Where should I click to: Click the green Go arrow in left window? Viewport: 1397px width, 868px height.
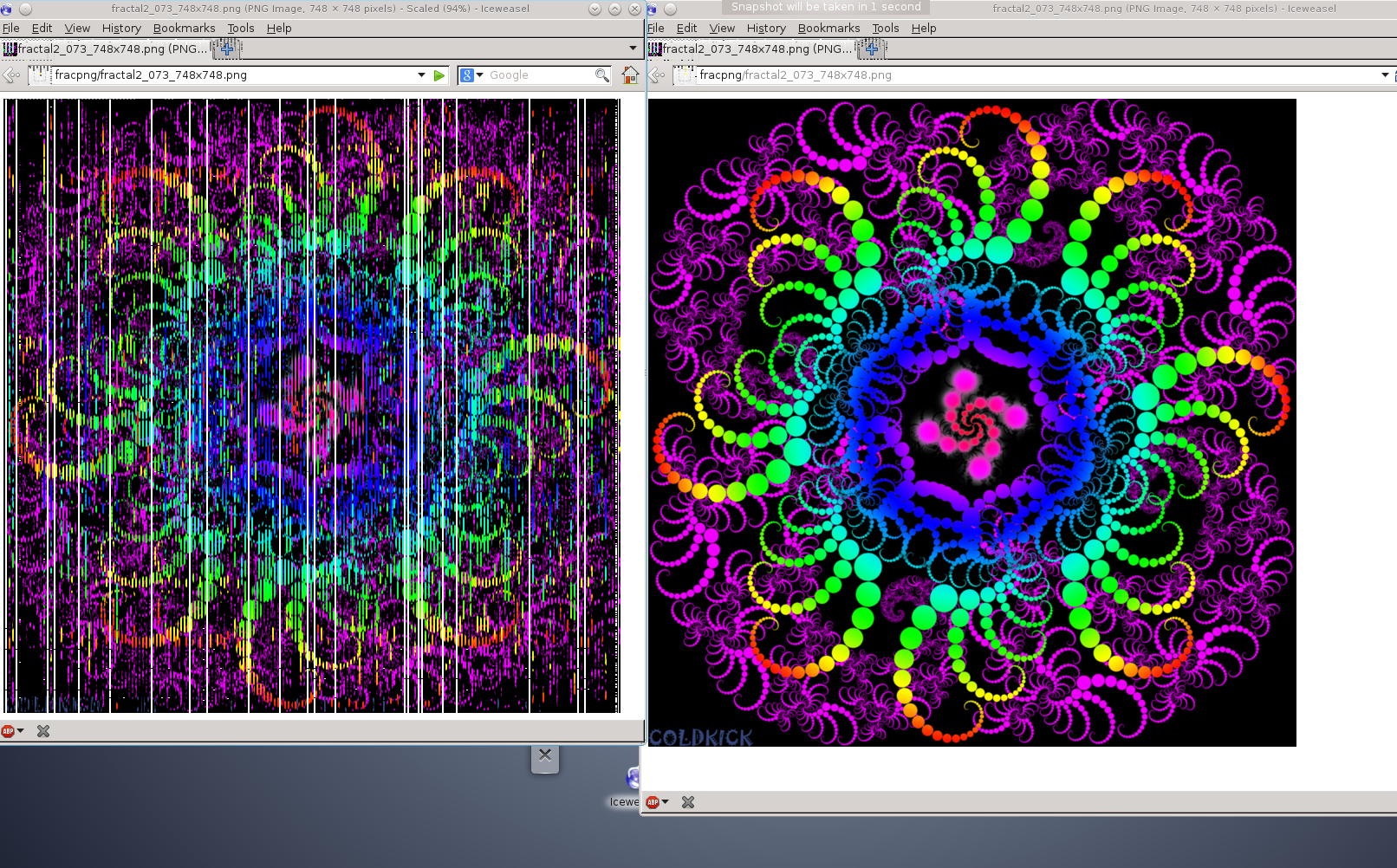(439, 75)
